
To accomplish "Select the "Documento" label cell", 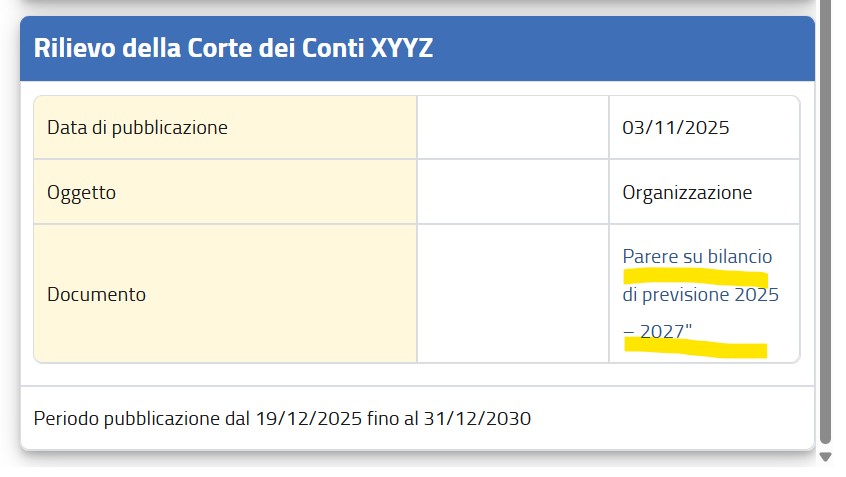I will [x=225, y=294].
